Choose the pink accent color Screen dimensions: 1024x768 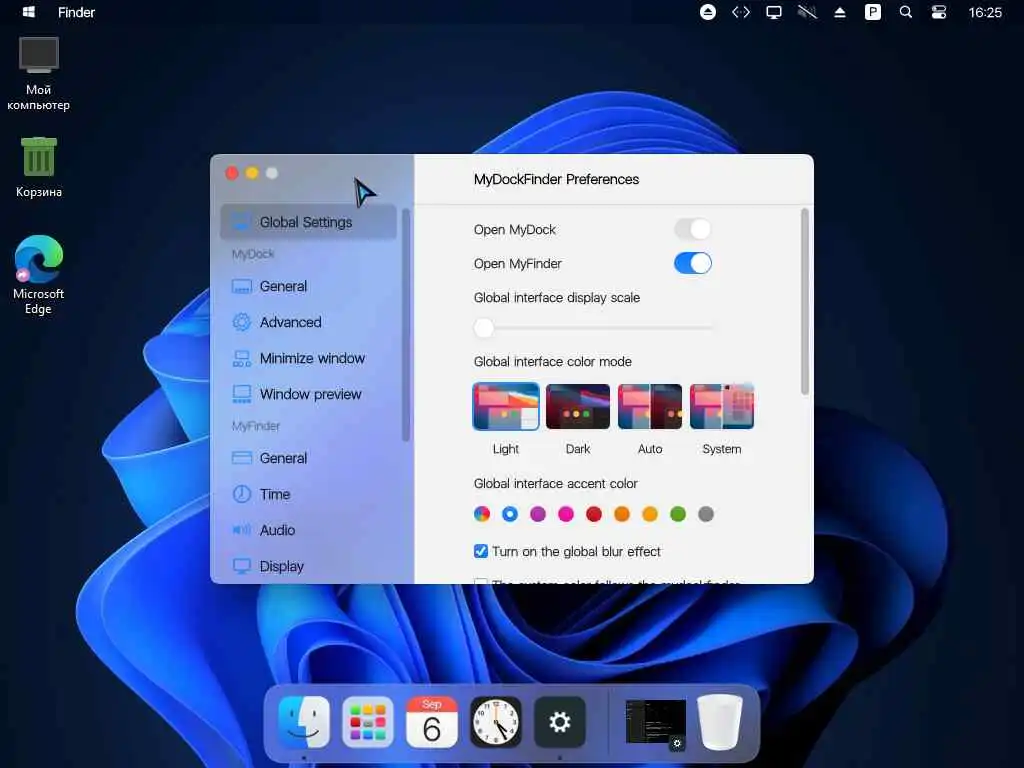tap(566, 514)
